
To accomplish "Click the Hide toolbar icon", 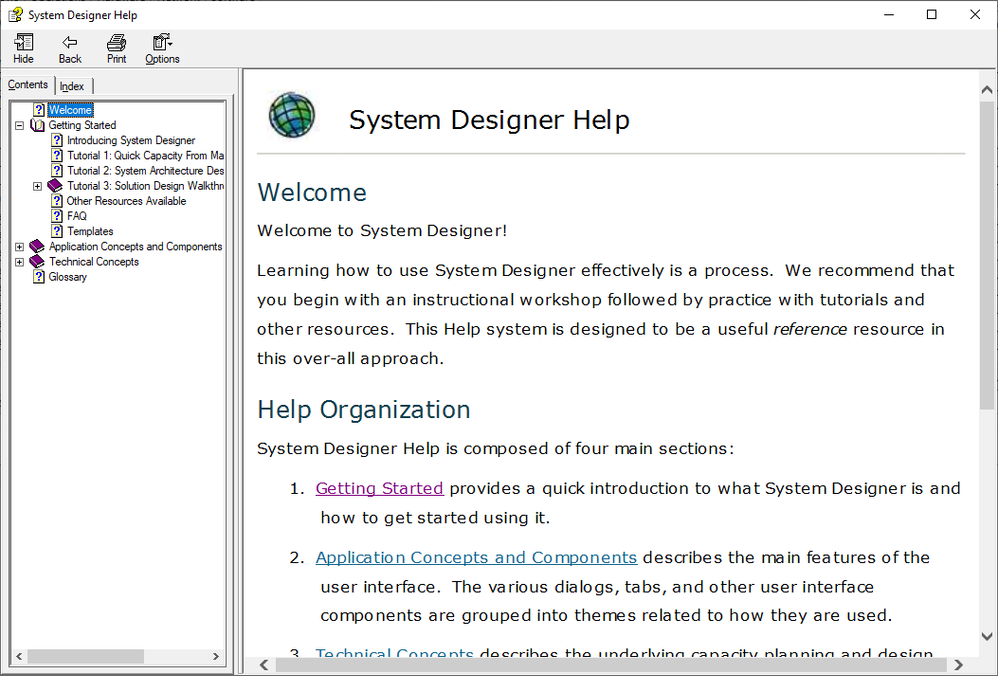I will point(23,42).
